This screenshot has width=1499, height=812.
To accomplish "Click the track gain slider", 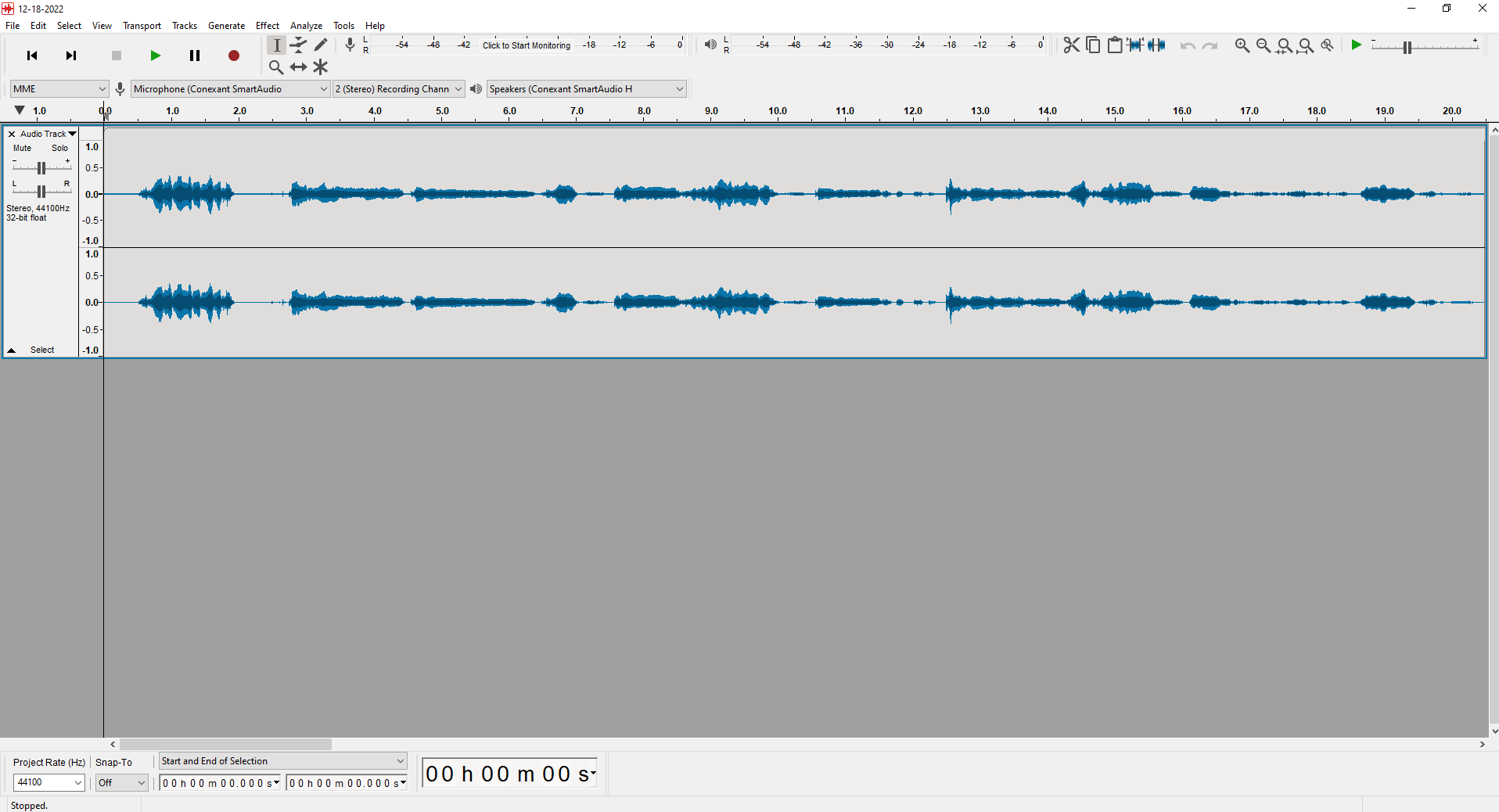I will tap(41, 167).
